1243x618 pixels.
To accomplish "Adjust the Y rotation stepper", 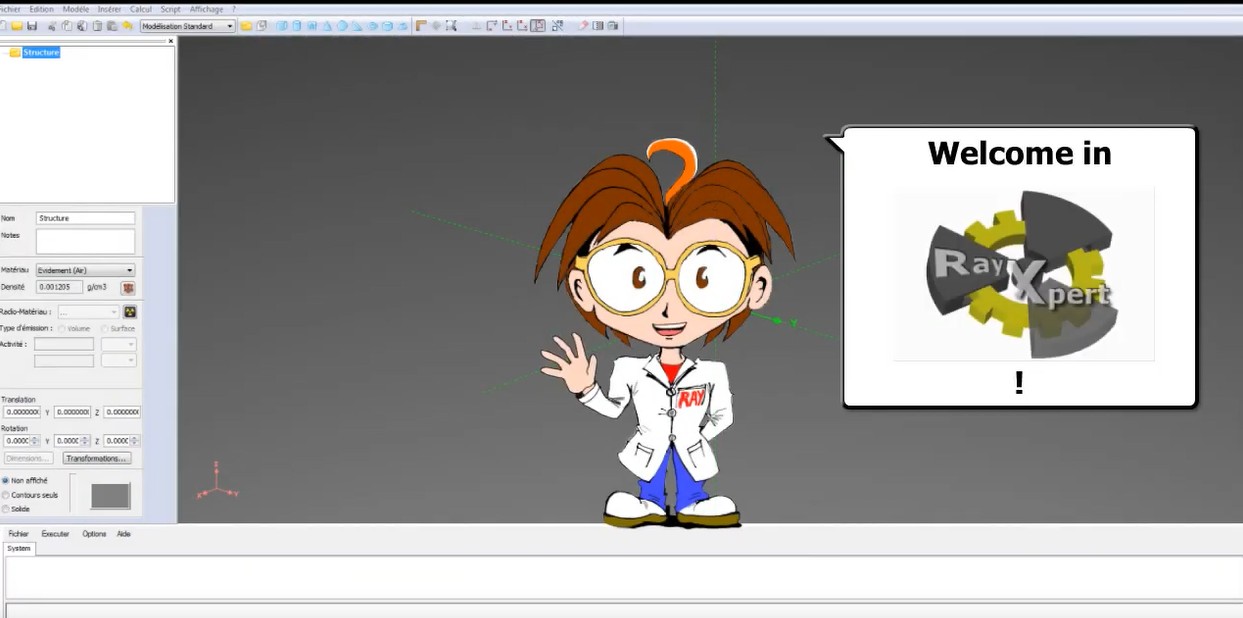I will 85,441.
